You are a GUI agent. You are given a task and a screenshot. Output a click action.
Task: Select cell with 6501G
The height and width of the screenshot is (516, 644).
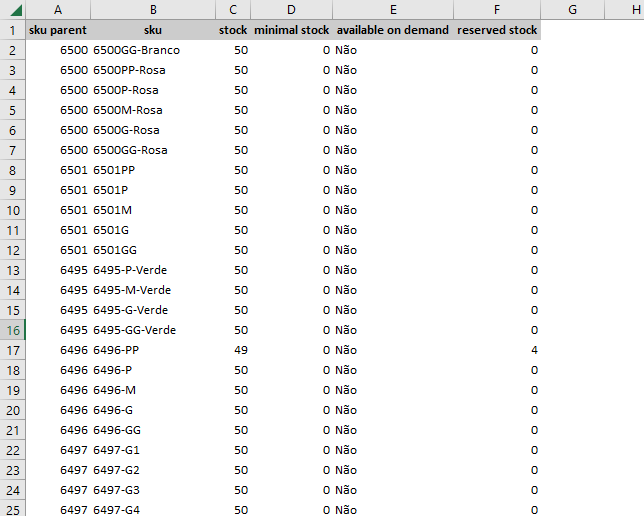click(153, 230)
